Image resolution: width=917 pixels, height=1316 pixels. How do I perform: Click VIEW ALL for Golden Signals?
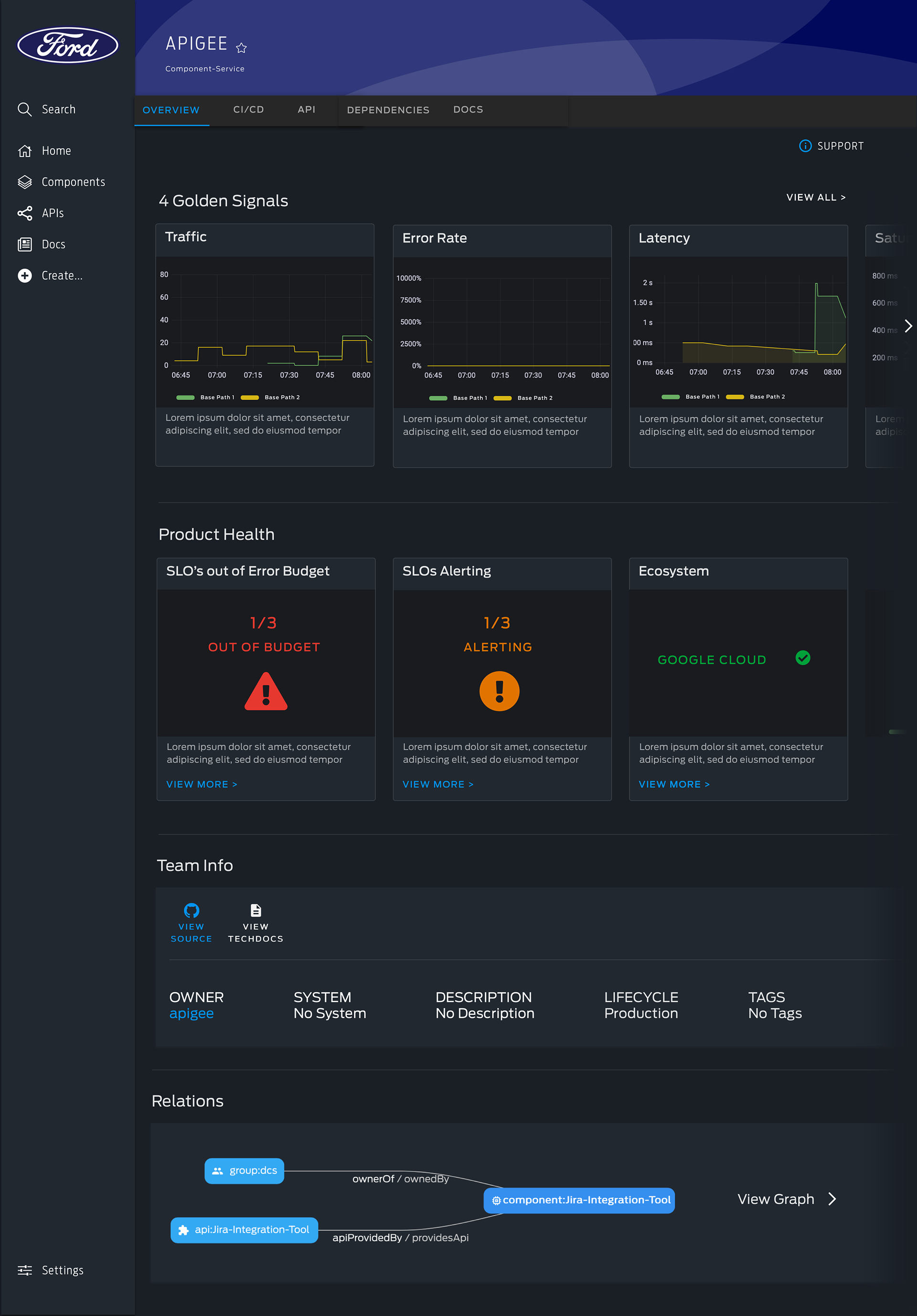[816, 197]
